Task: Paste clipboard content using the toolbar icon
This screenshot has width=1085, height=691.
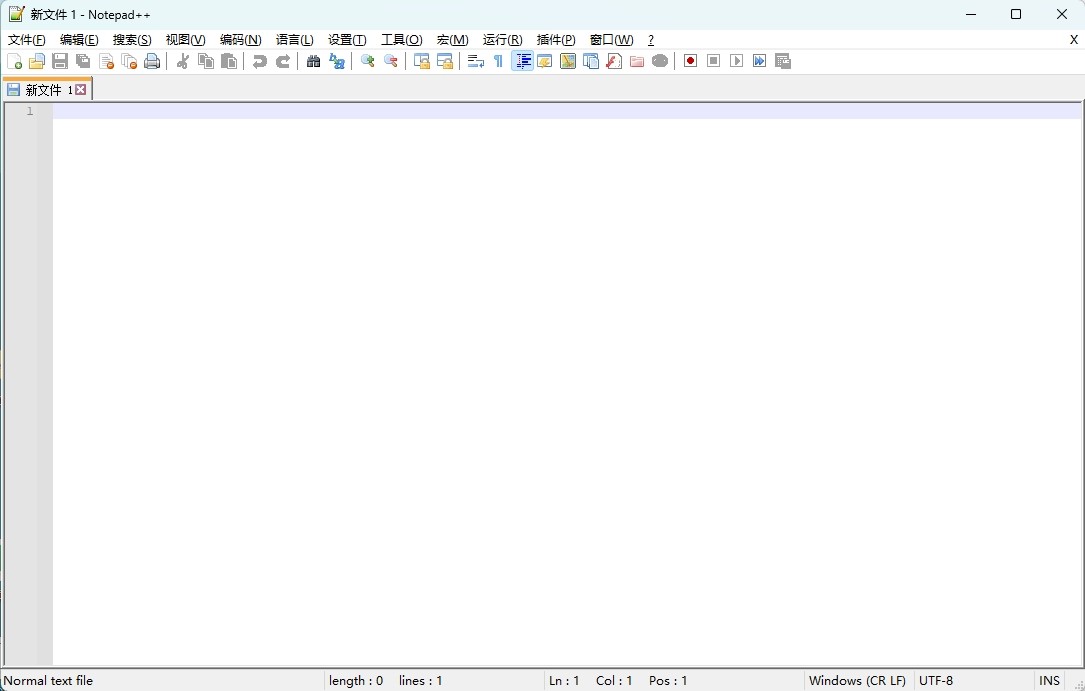Action: click(228, 61)
